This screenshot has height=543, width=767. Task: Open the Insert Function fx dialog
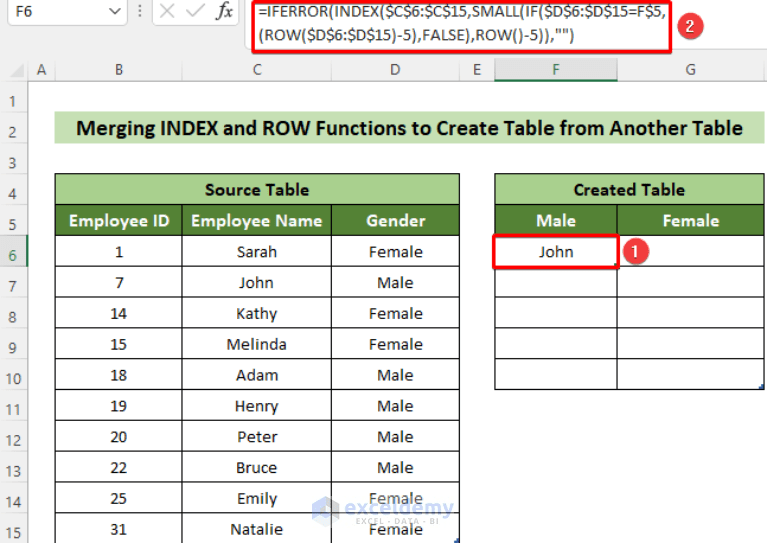[224, 11]
